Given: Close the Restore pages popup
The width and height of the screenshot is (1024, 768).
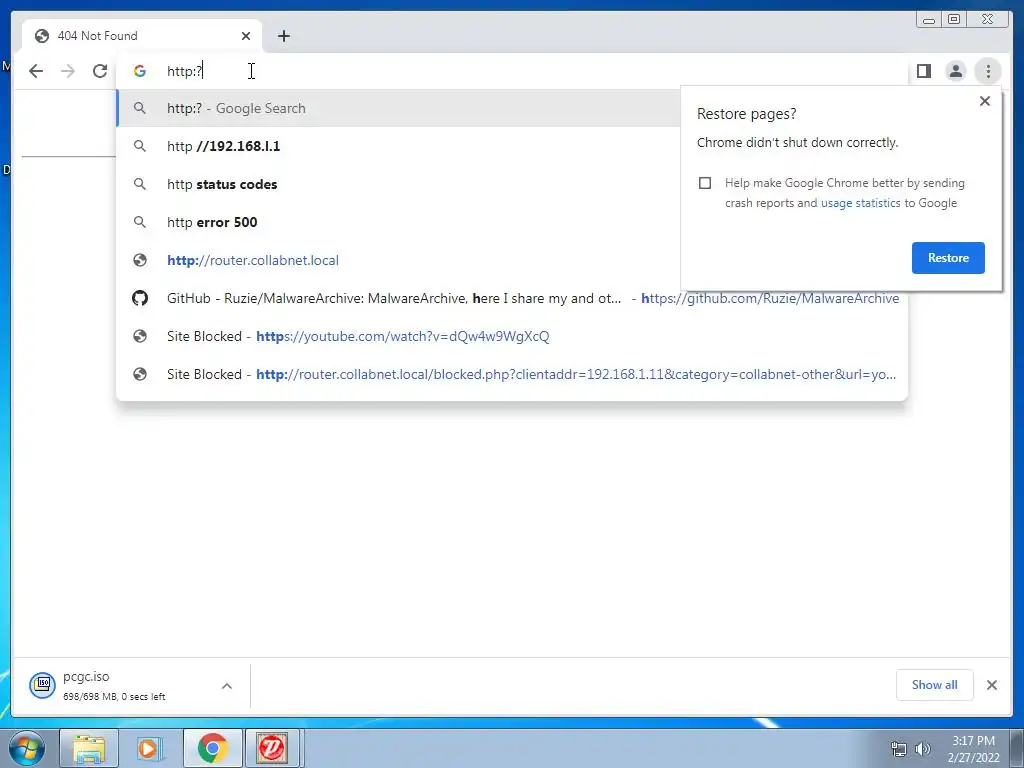Looking at the screenshot, I should click(x=985, y=101).
